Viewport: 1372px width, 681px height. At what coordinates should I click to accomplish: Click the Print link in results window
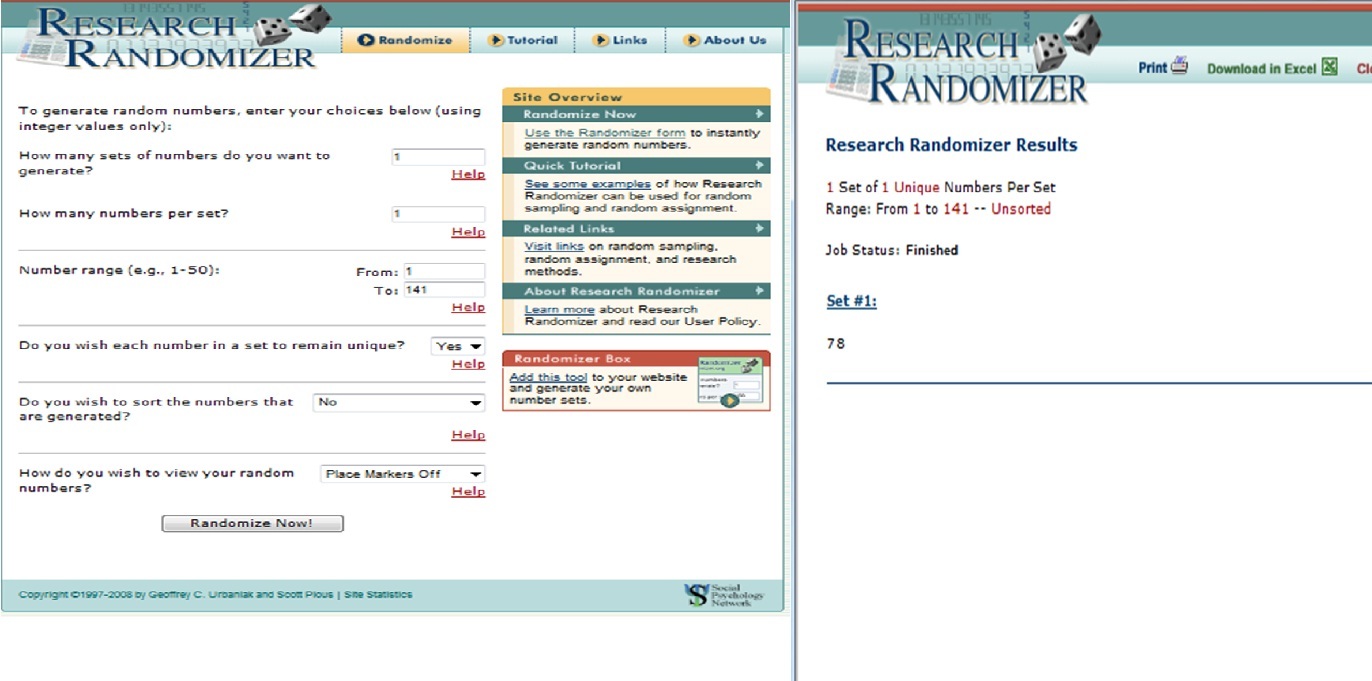[1153, 67]
